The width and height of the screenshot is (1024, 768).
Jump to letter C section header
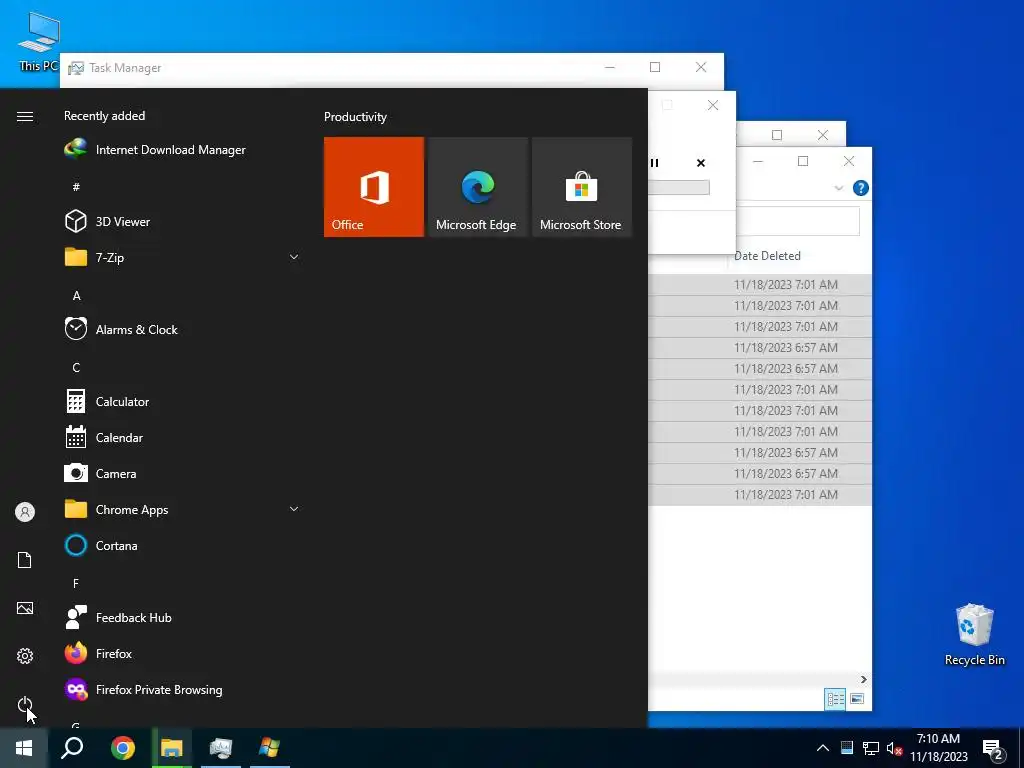click(76, 368)
